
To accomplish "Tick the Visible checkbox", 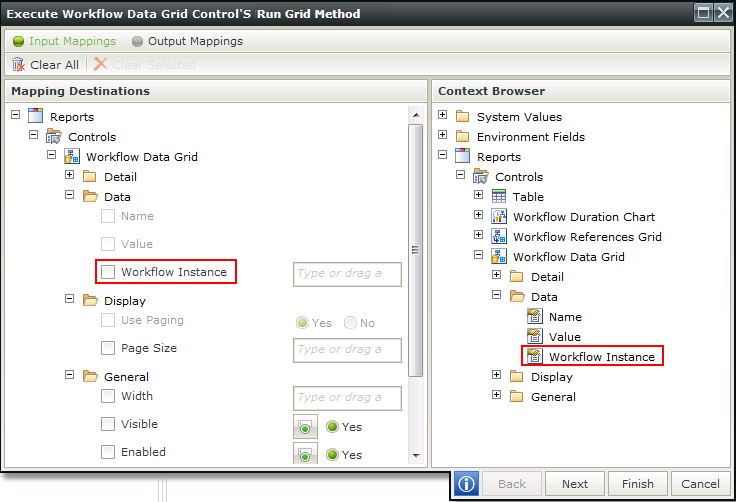I will [x=108, y=424].
